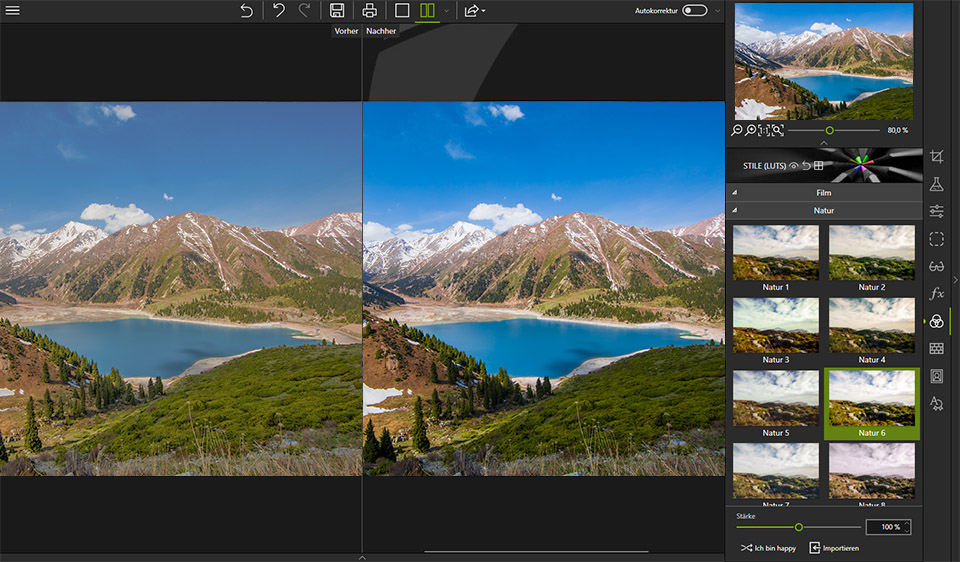Screen dimensions: 960x562
Task: Click the Ich bin happy button
Action: (x=768, y=548)
